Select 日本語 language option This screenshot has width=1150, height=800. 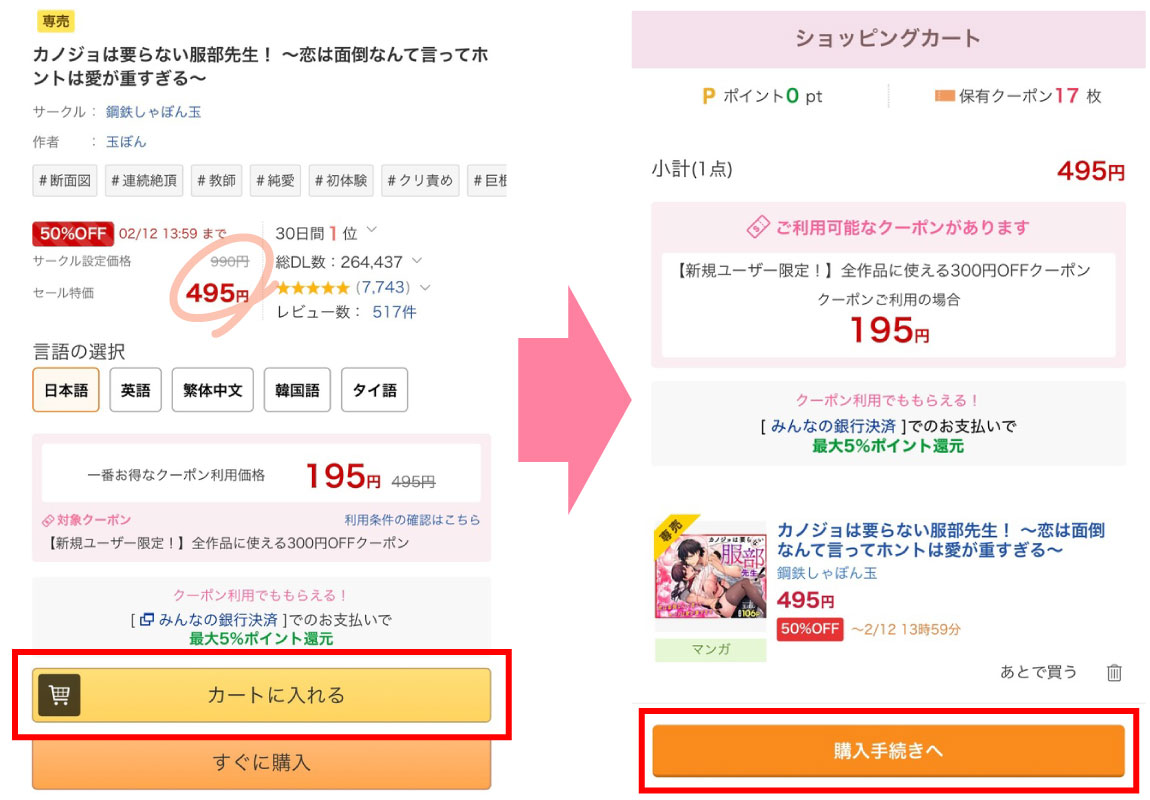(66, 390)
